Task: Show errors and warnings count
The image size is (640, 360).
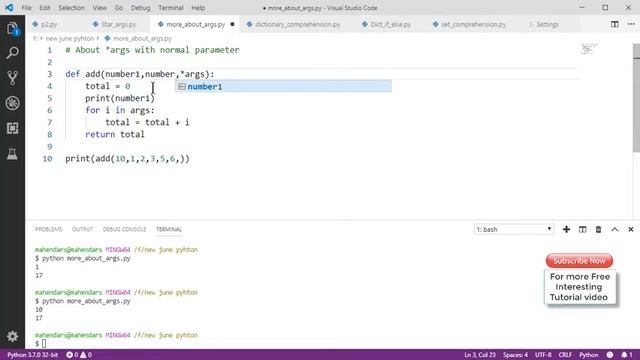Action: click(79, 355)
